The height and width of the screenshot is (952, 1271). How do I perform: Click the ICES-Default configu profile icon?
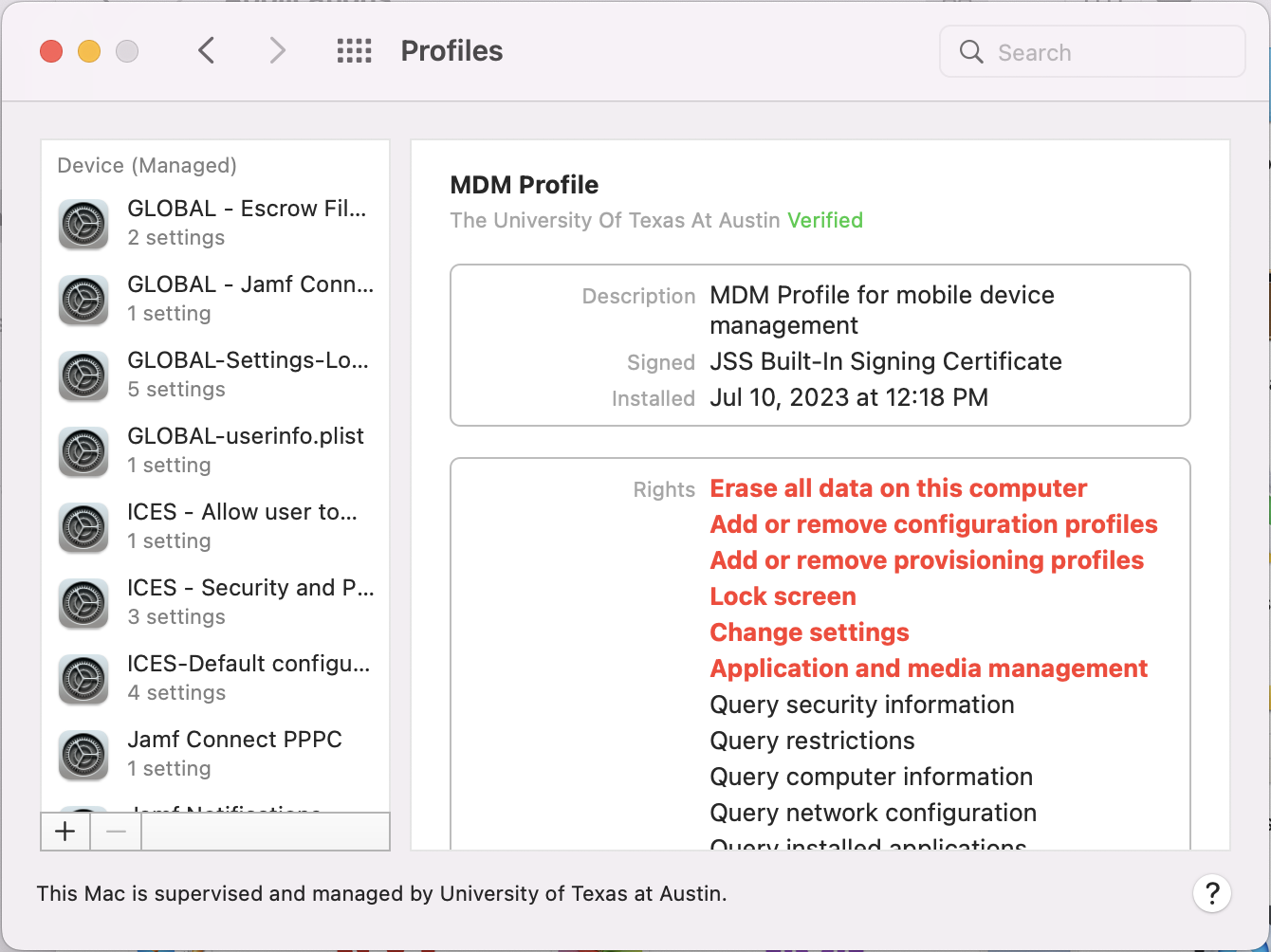tap(83, 679)
